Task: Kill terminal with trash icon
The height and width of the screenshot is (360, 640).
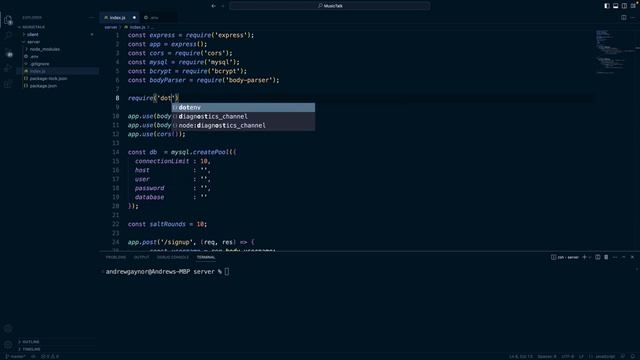Action: [606, 257]
